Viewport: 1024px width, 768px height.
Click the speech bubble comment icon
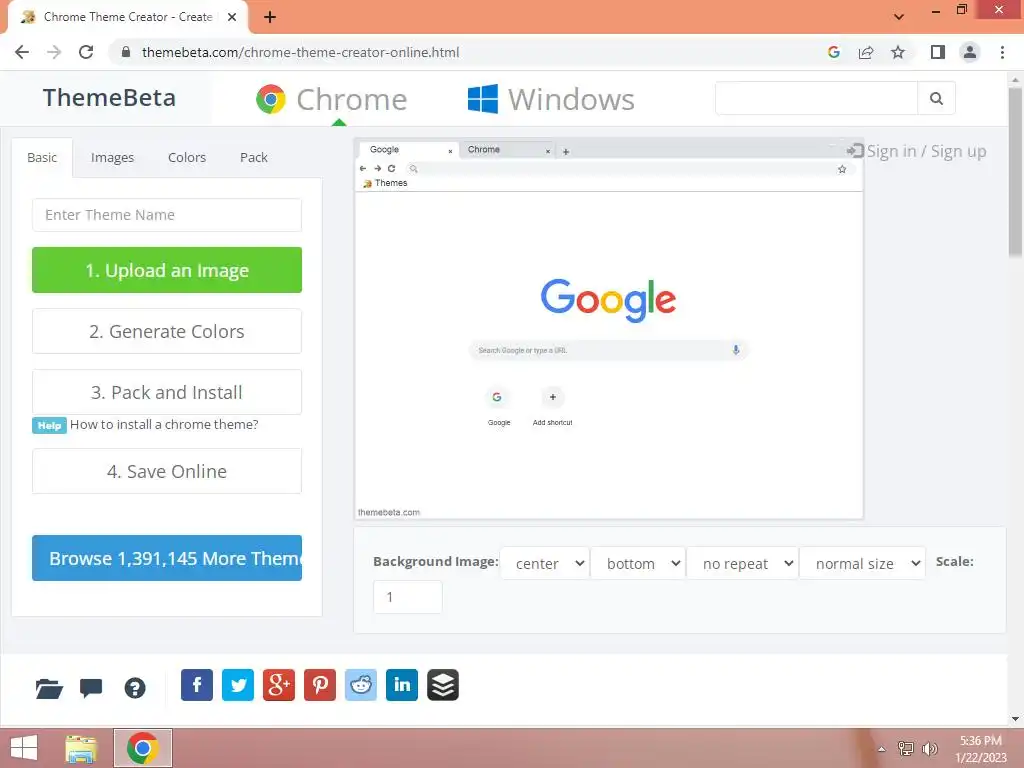click(x=91, y=688)
